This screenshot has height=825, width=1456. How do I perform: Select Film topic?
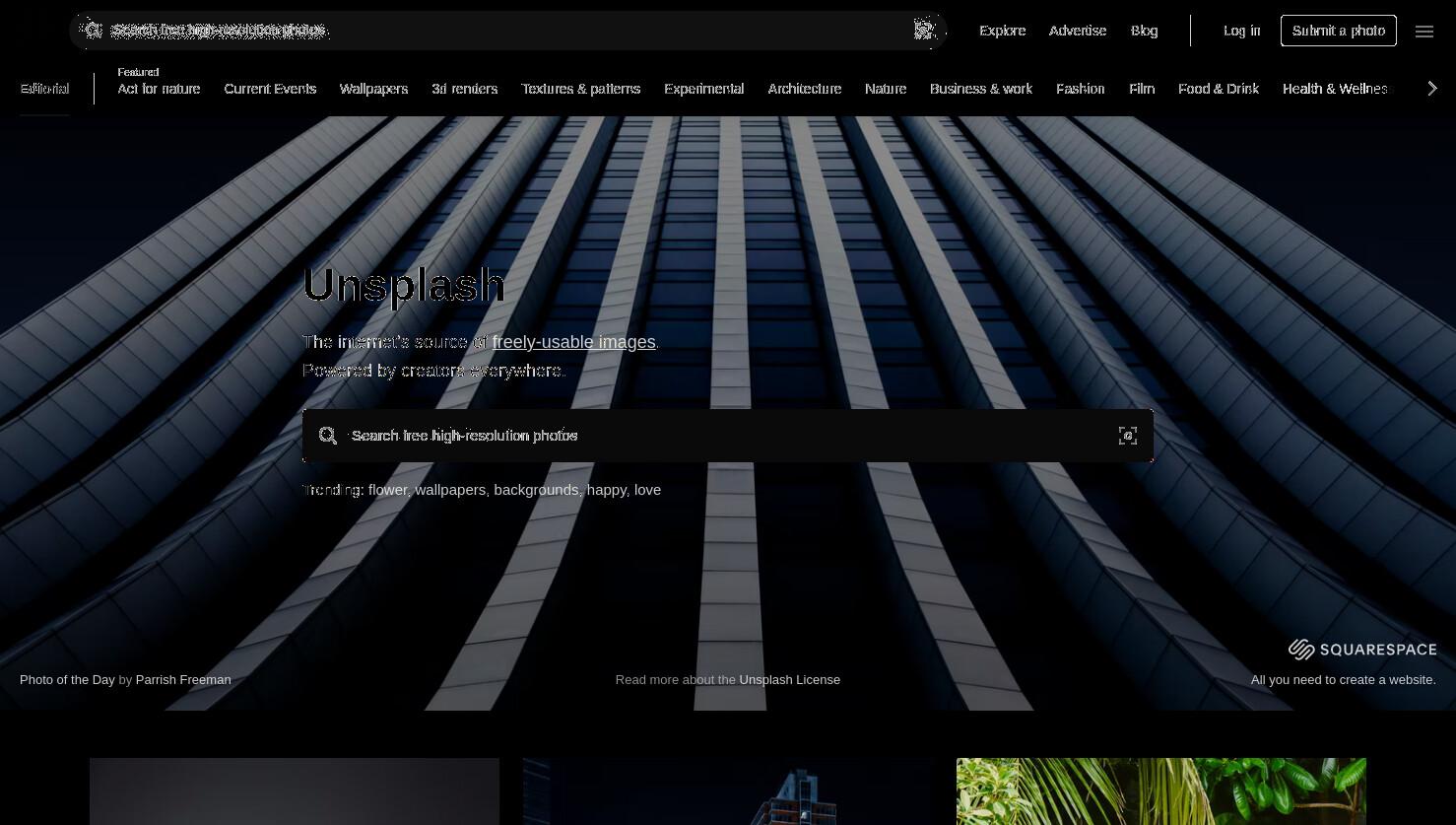click(1141, 89)
